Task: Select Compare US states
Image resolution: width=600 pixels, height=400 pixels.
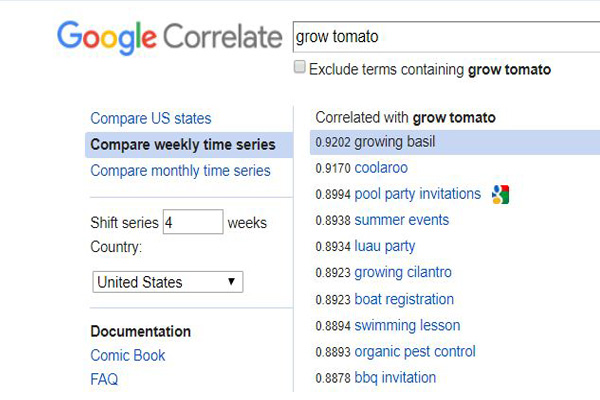Action: [x=151, y=118]
